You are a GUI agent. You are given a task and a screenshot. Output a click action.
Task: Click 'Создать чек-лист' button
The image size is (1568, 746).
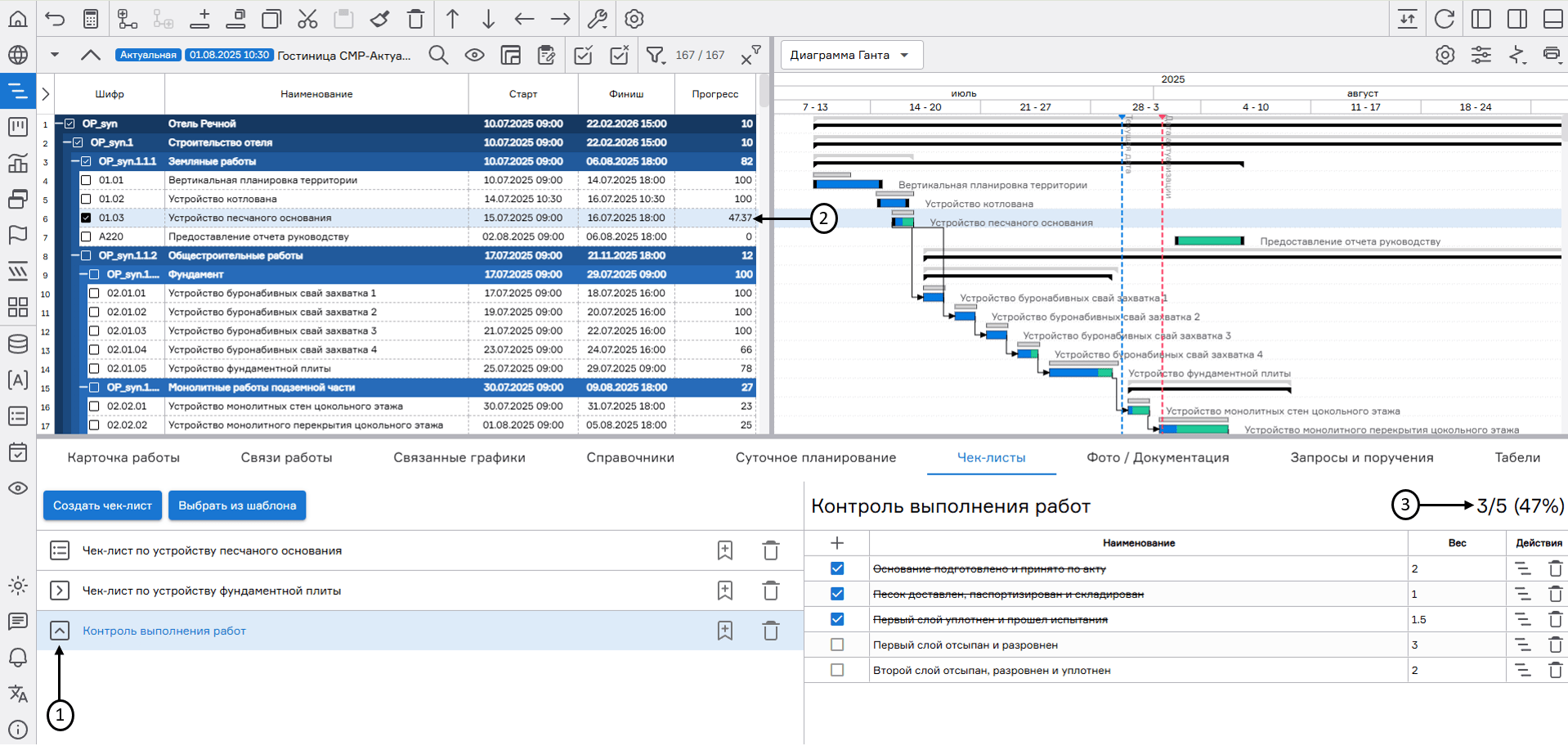click(x=103, y=506)
